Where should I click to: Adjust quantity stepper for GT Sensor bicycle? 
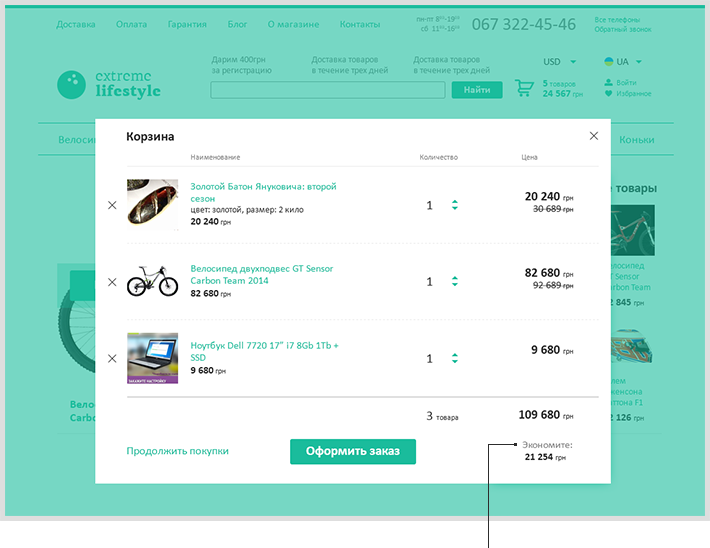point(455,282)
